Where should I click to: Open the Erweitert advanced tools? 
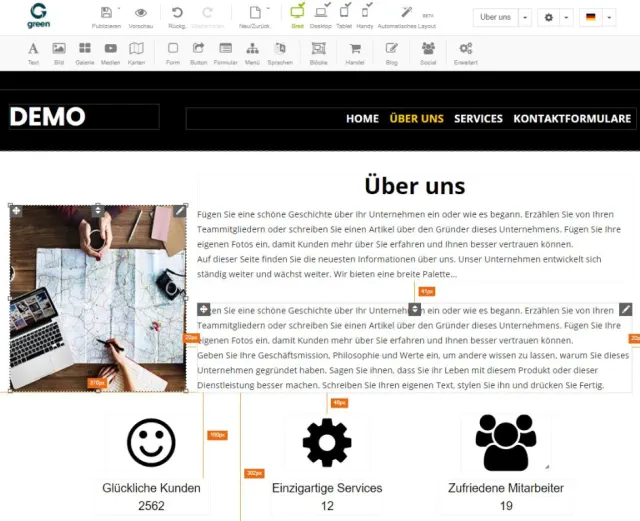pyautogui.click(x=466, y=49)
